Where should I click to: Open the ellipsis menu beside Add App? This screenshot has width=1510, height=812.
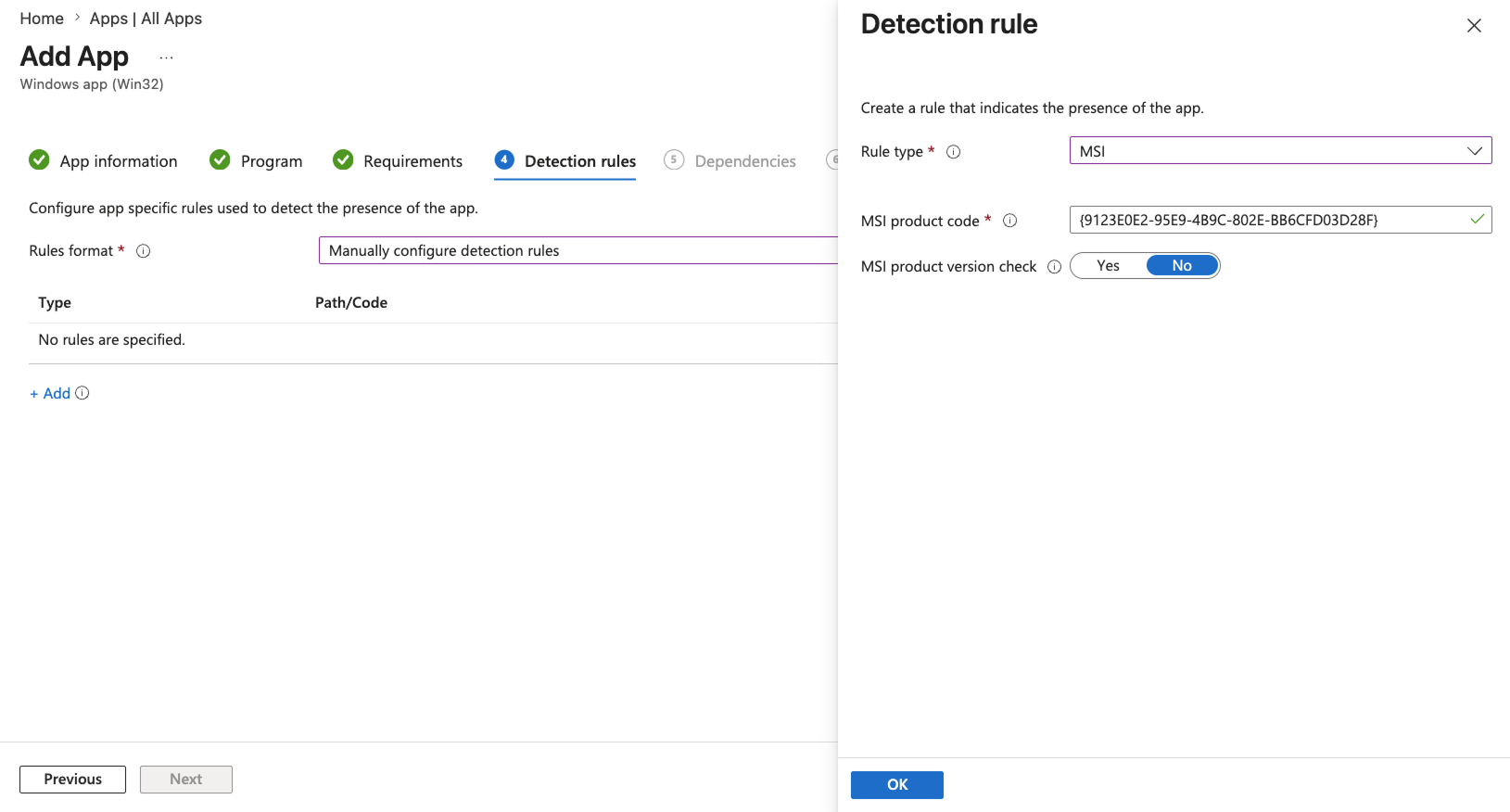[x=167, y=57]
